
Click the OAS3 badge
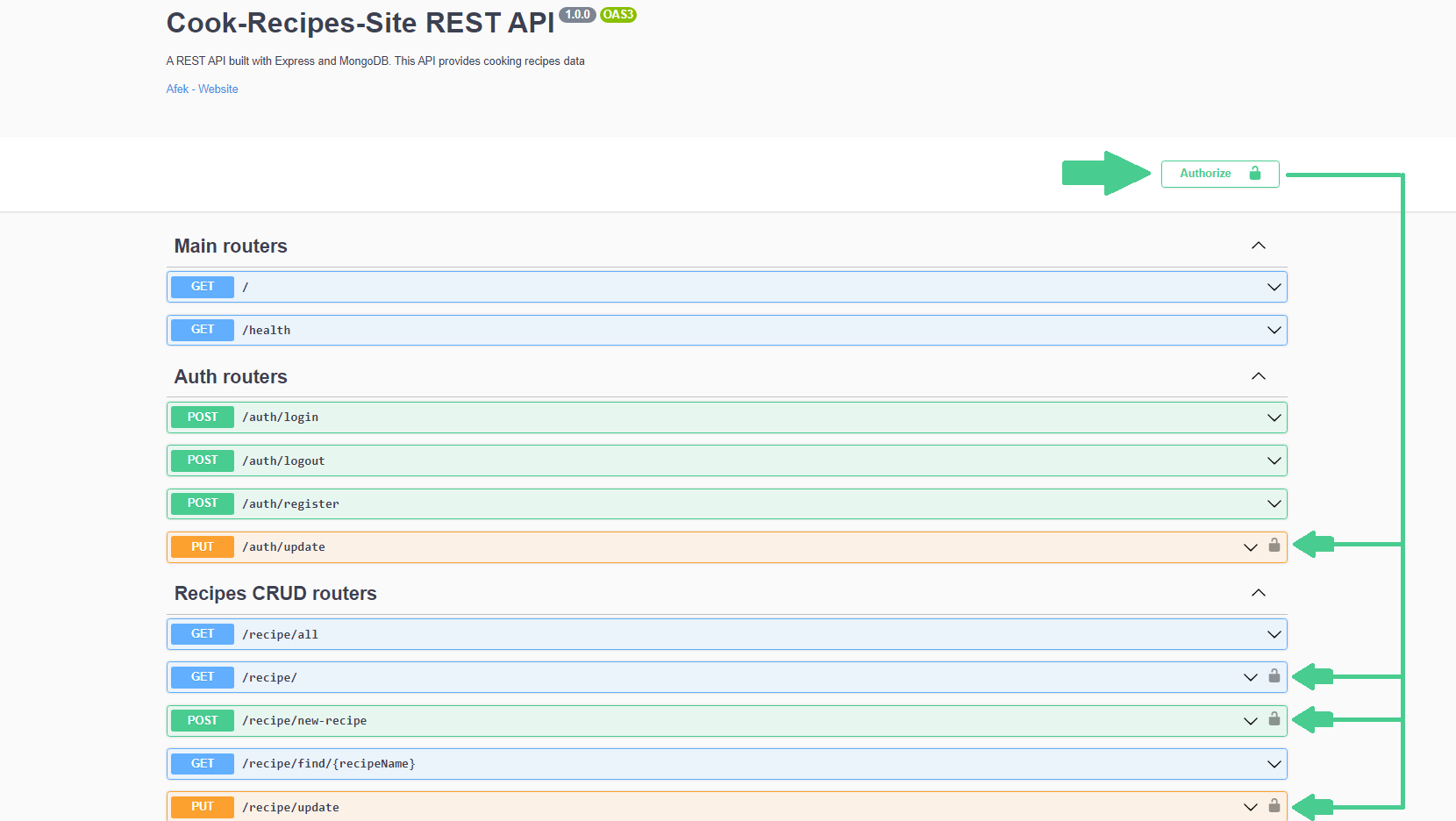[x=618, y=15]
